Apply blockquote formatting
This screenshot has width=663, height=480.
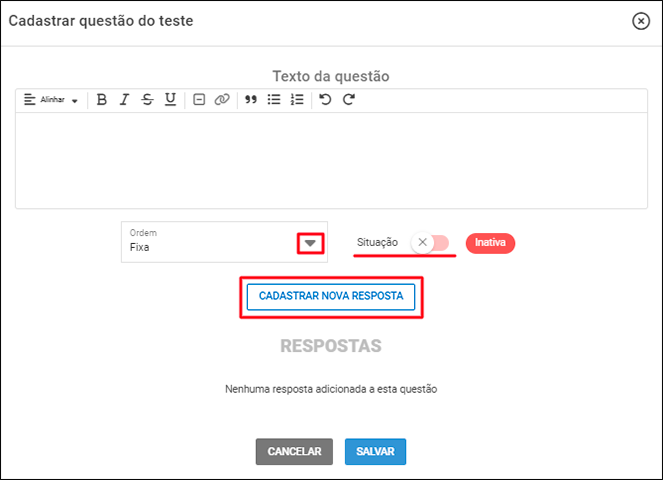tap(251, 100)
